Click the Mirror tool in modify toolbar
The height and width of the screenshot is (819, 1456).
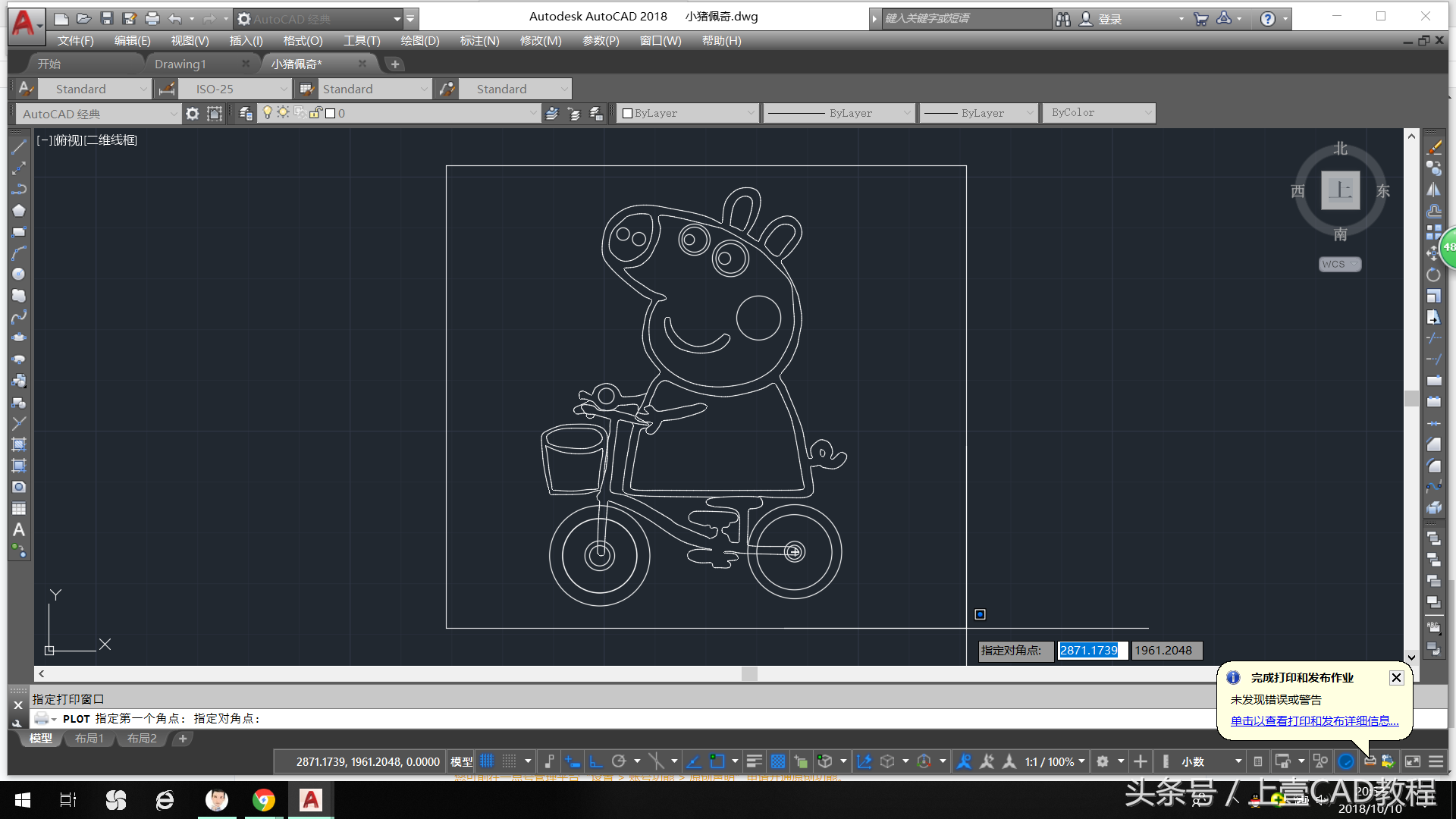pos(1434,189)
